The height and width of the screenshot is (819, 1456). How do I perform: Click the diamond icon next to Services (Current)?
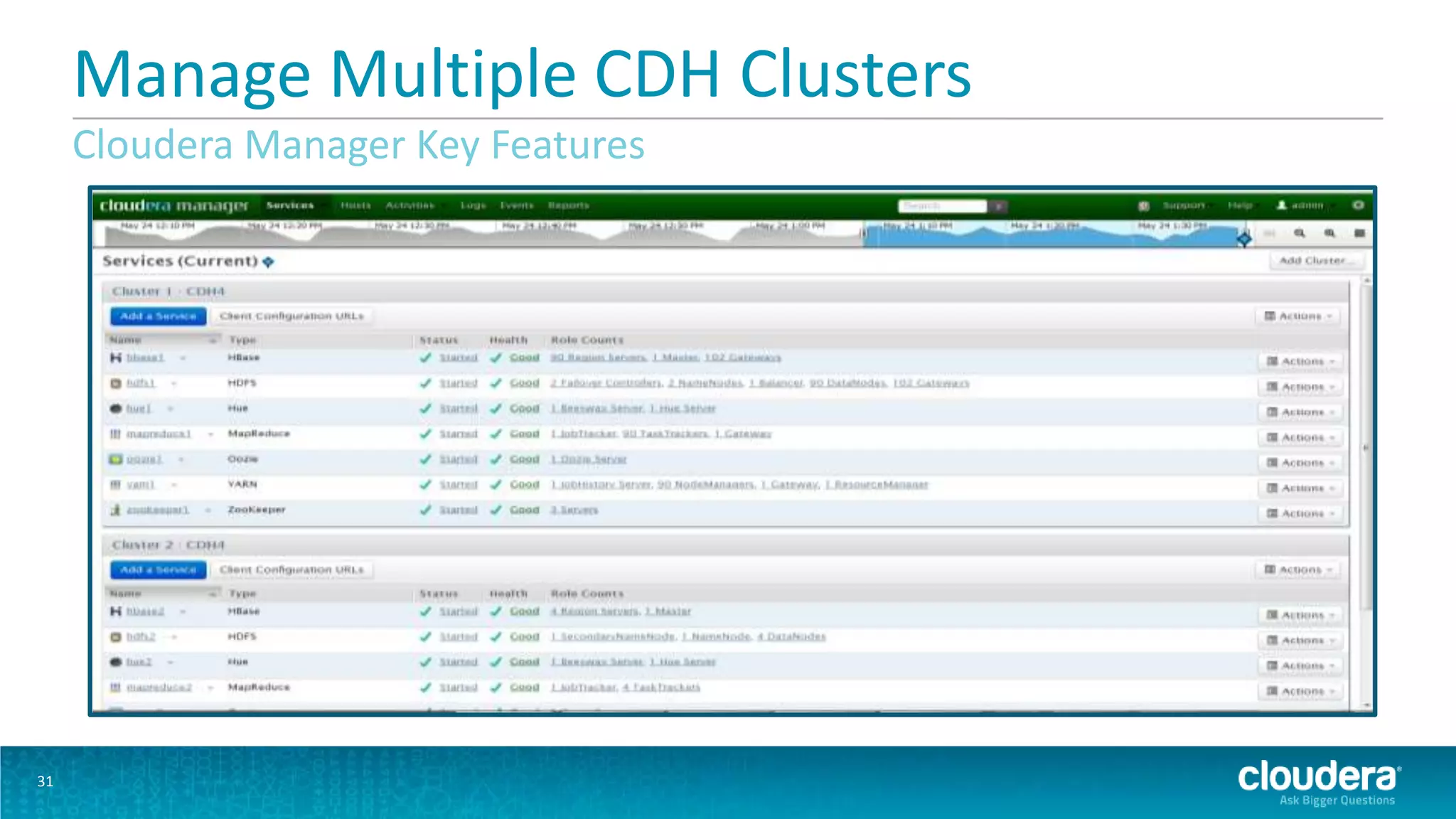pos(268,262)
